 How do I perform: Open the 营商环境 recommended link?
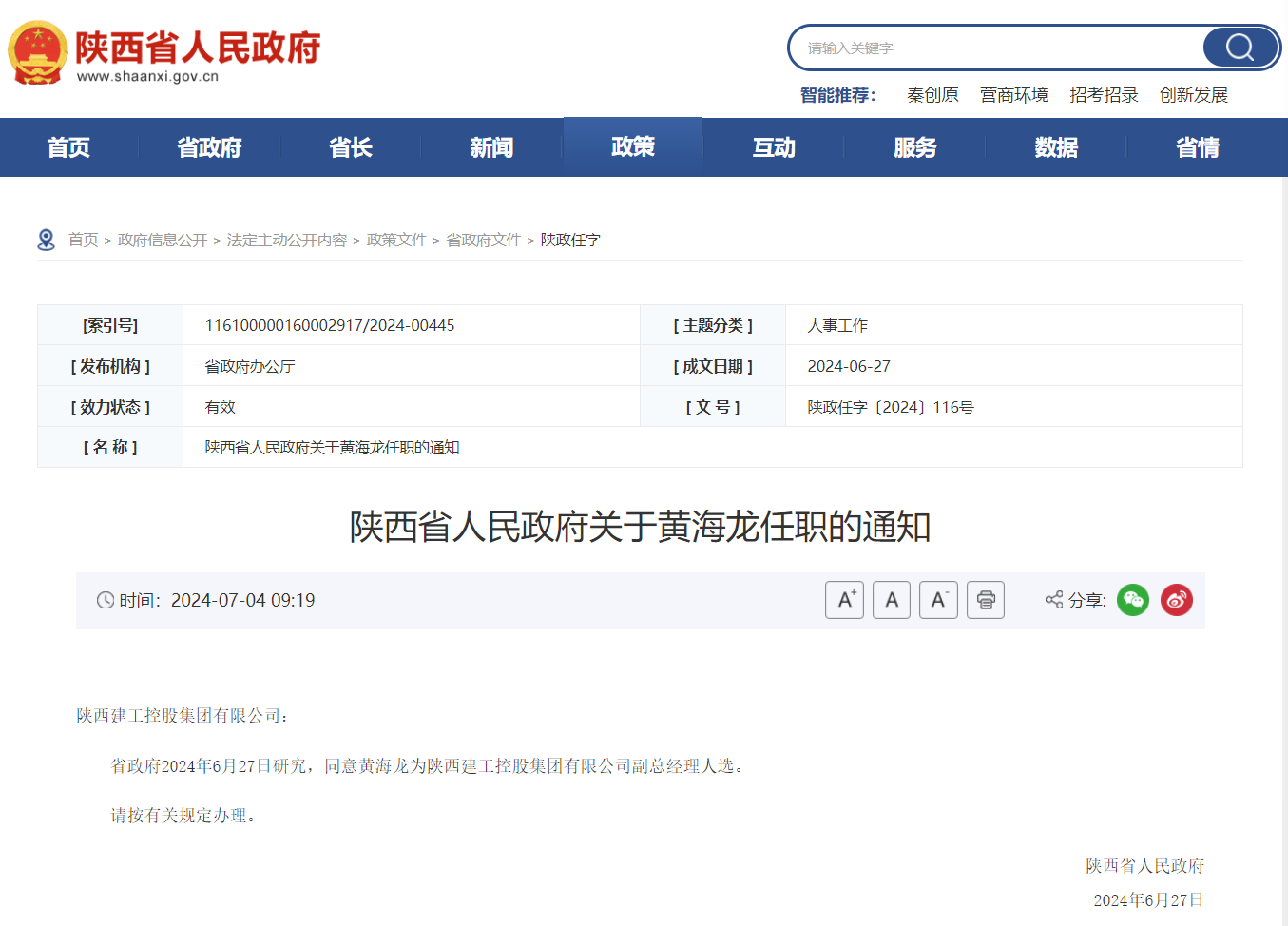[x=1014, y=95]
